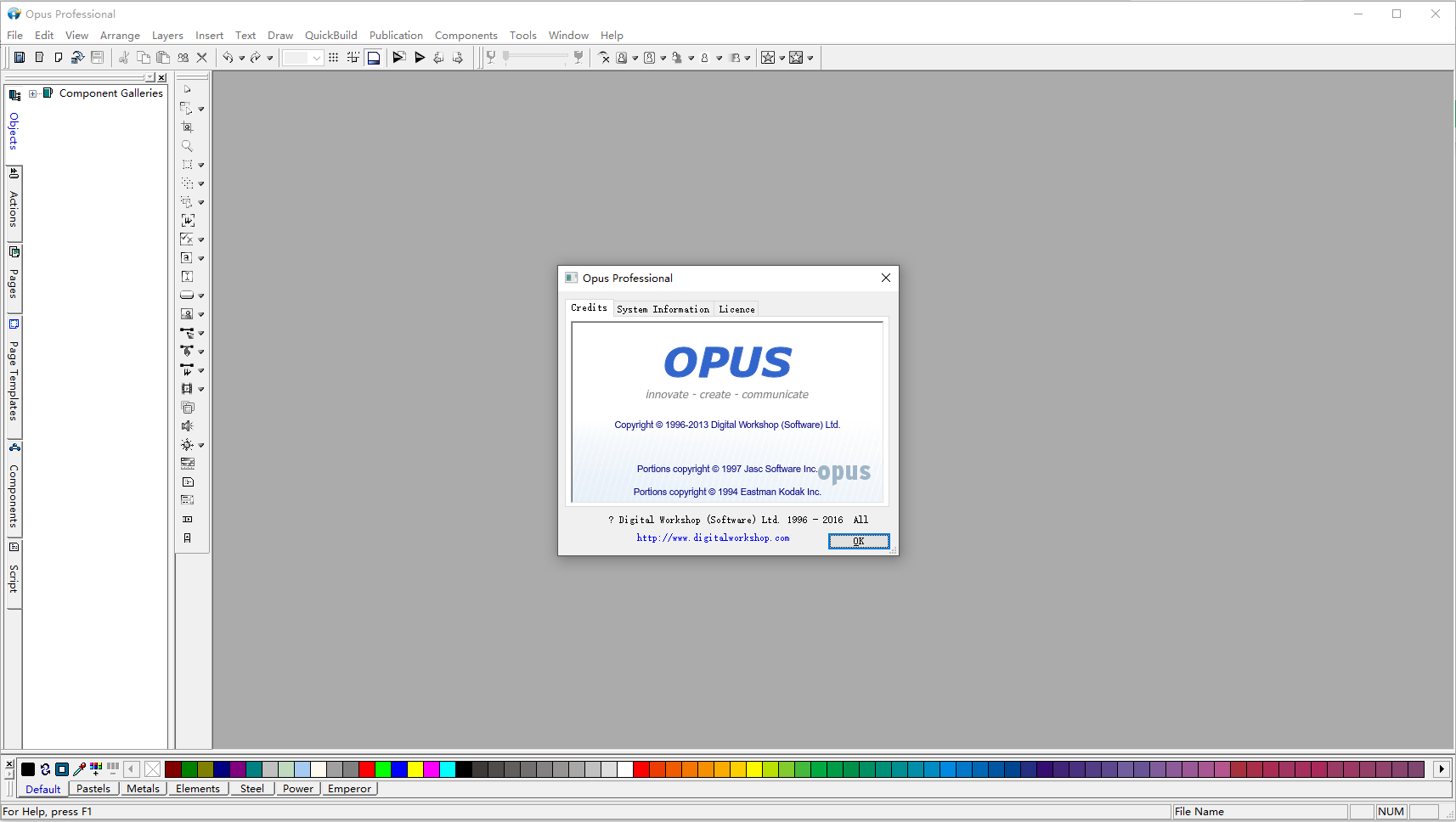Click the preview play icon in toolbar
This screenshot has height=822, width=1456.
(420, 58)
